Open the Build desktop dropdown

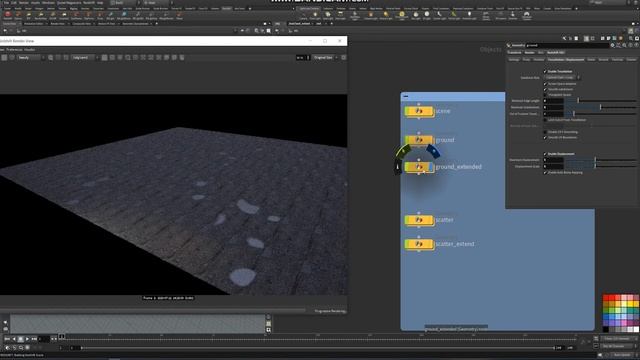(124, 2)
